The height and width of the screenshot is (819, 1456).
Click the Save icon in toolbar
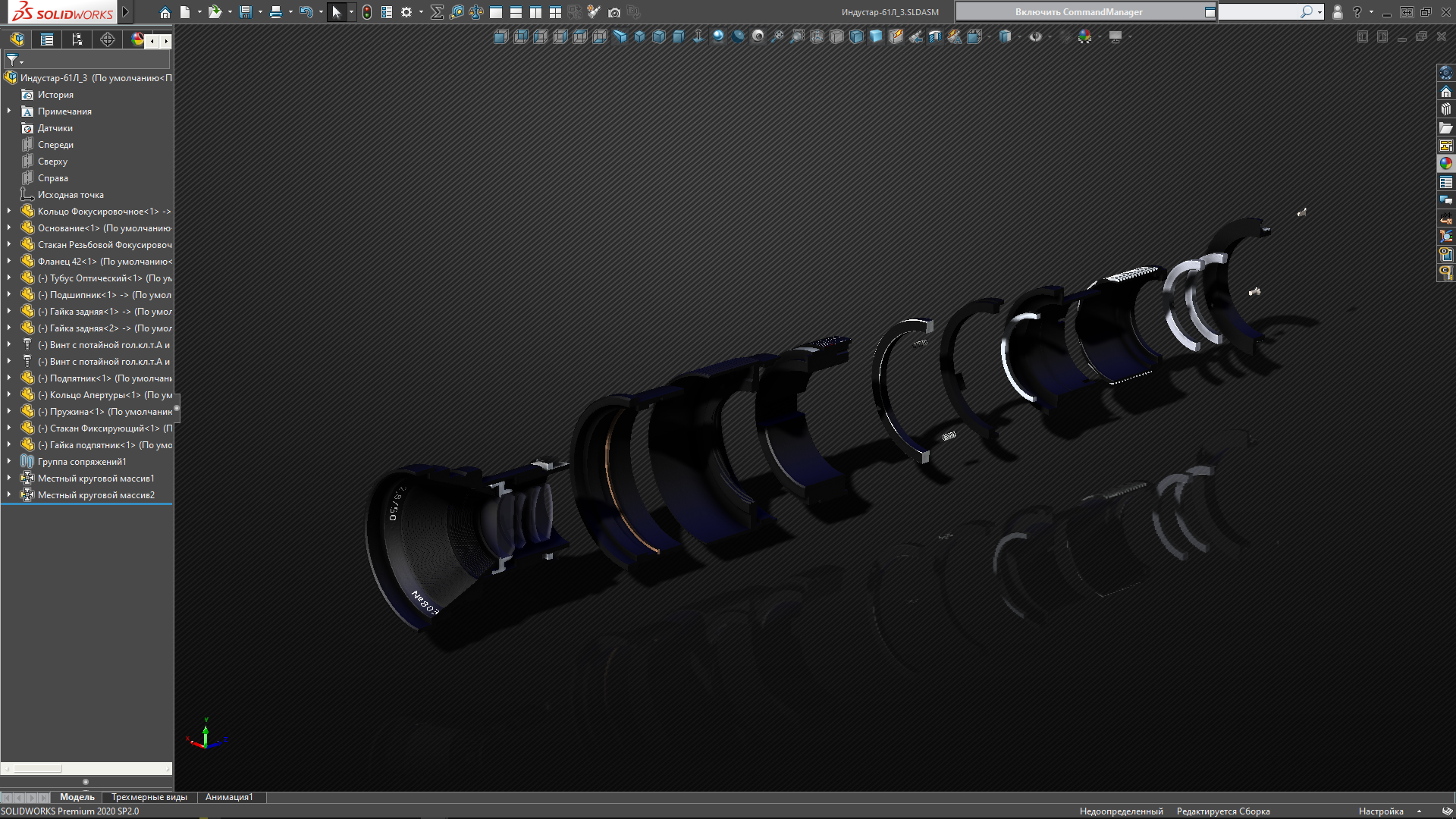(245, 12)
